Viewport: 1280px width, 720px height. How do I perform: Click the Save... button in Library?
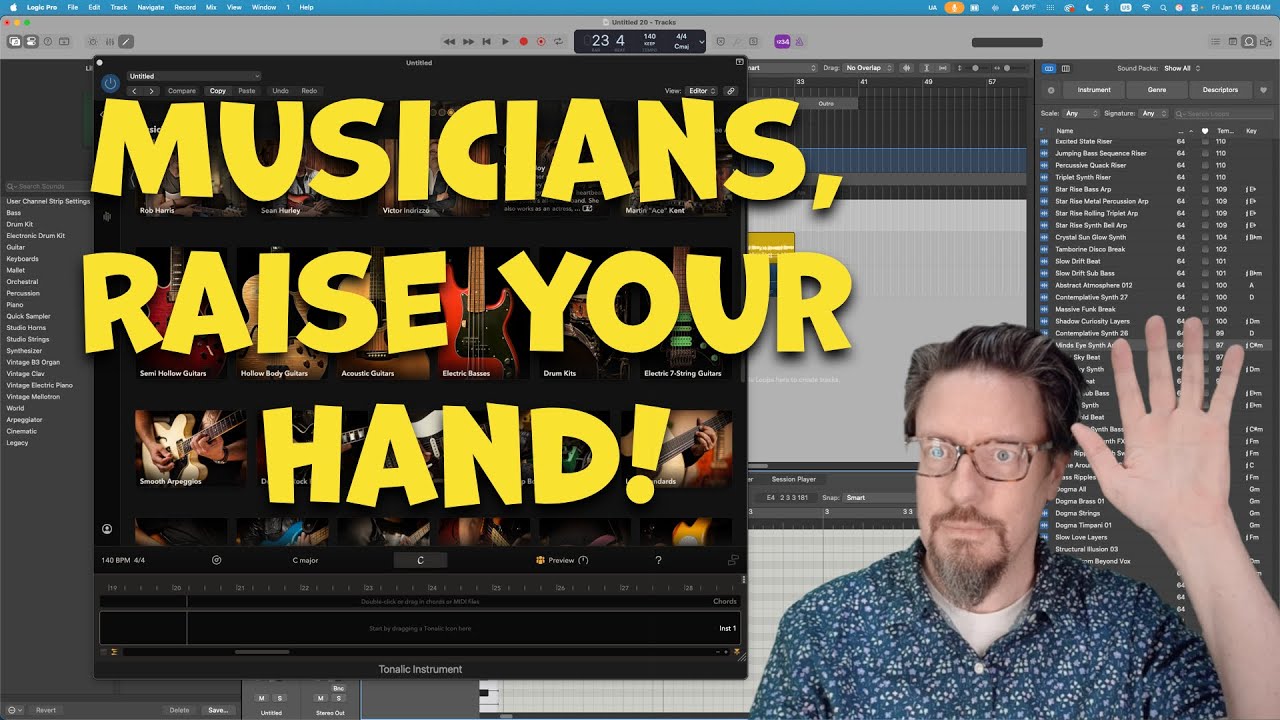coord(217,710)
